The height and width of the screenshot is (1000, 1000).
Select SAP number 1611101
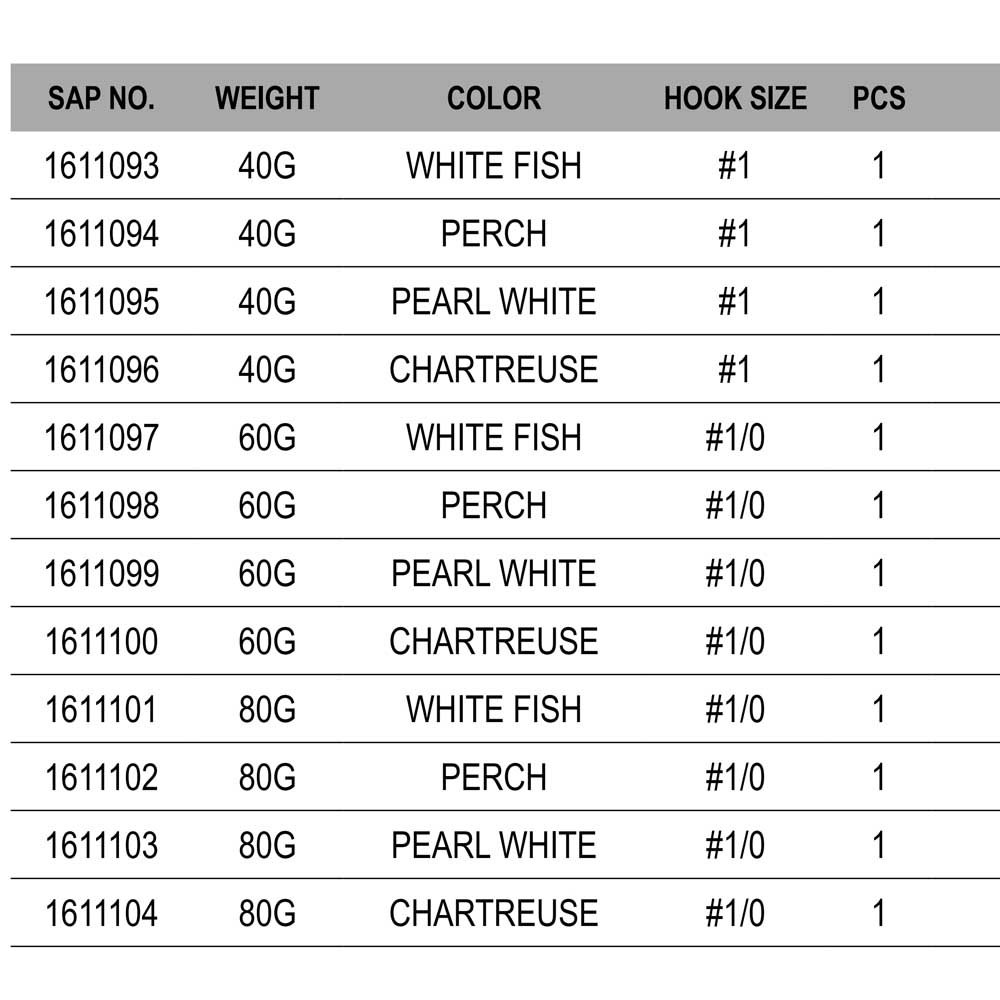101,710
